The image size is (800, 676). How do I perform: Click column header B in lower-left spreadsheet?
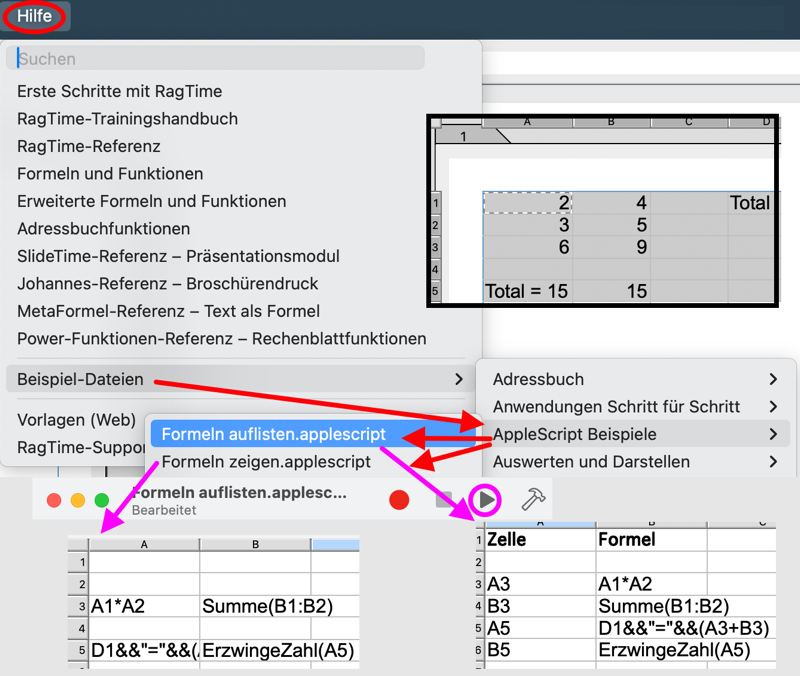(255, 544)
